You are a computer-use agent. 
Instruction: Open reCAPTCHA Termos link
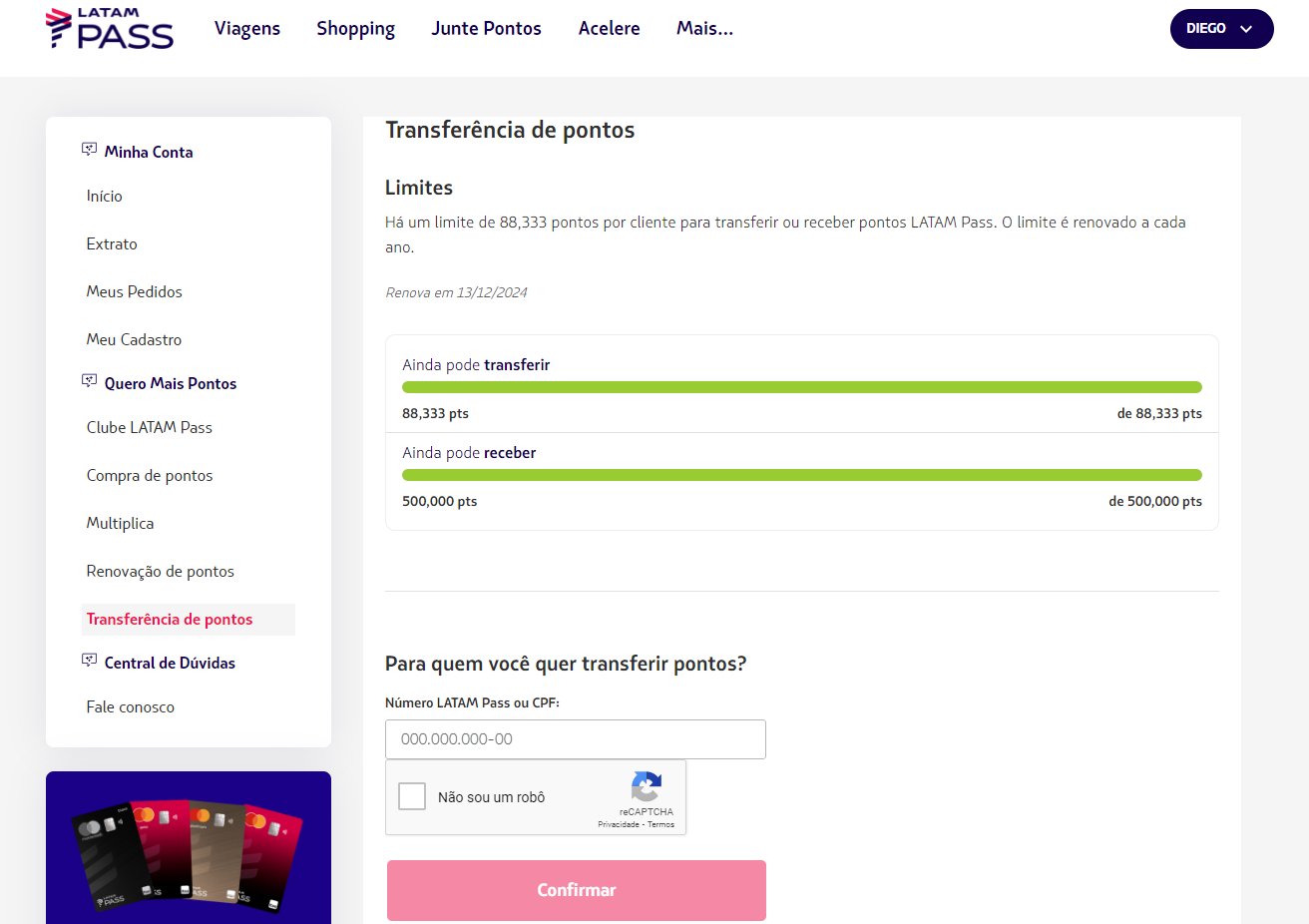coord(660,825)
